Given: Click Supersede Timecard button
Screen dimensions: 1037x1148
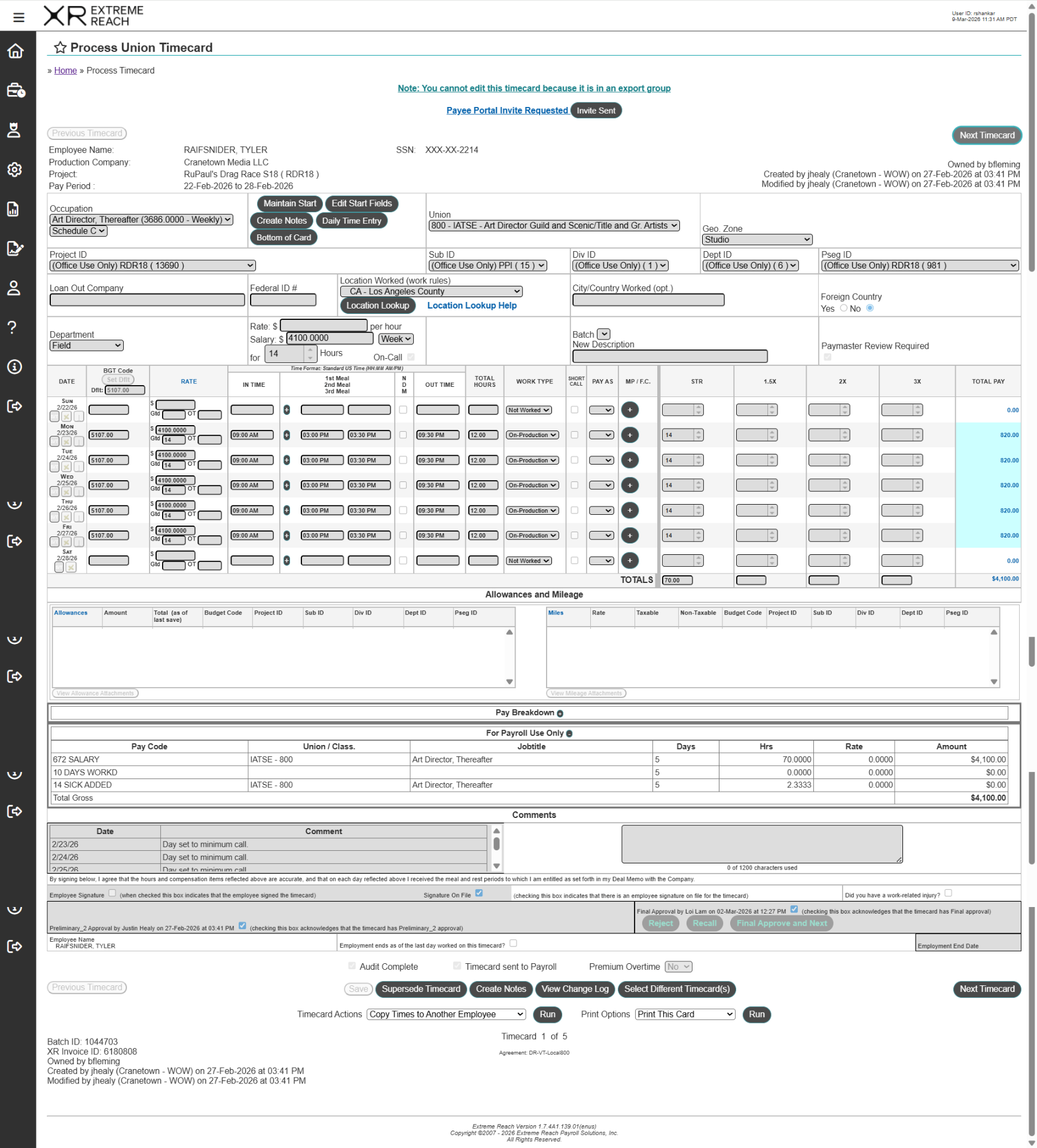Looking at the screenshot, I should 421,989.
